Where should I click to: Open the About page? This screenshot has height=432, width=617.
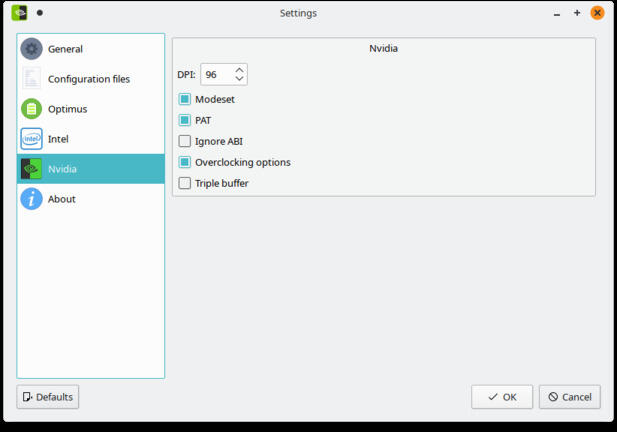(91, 199)
